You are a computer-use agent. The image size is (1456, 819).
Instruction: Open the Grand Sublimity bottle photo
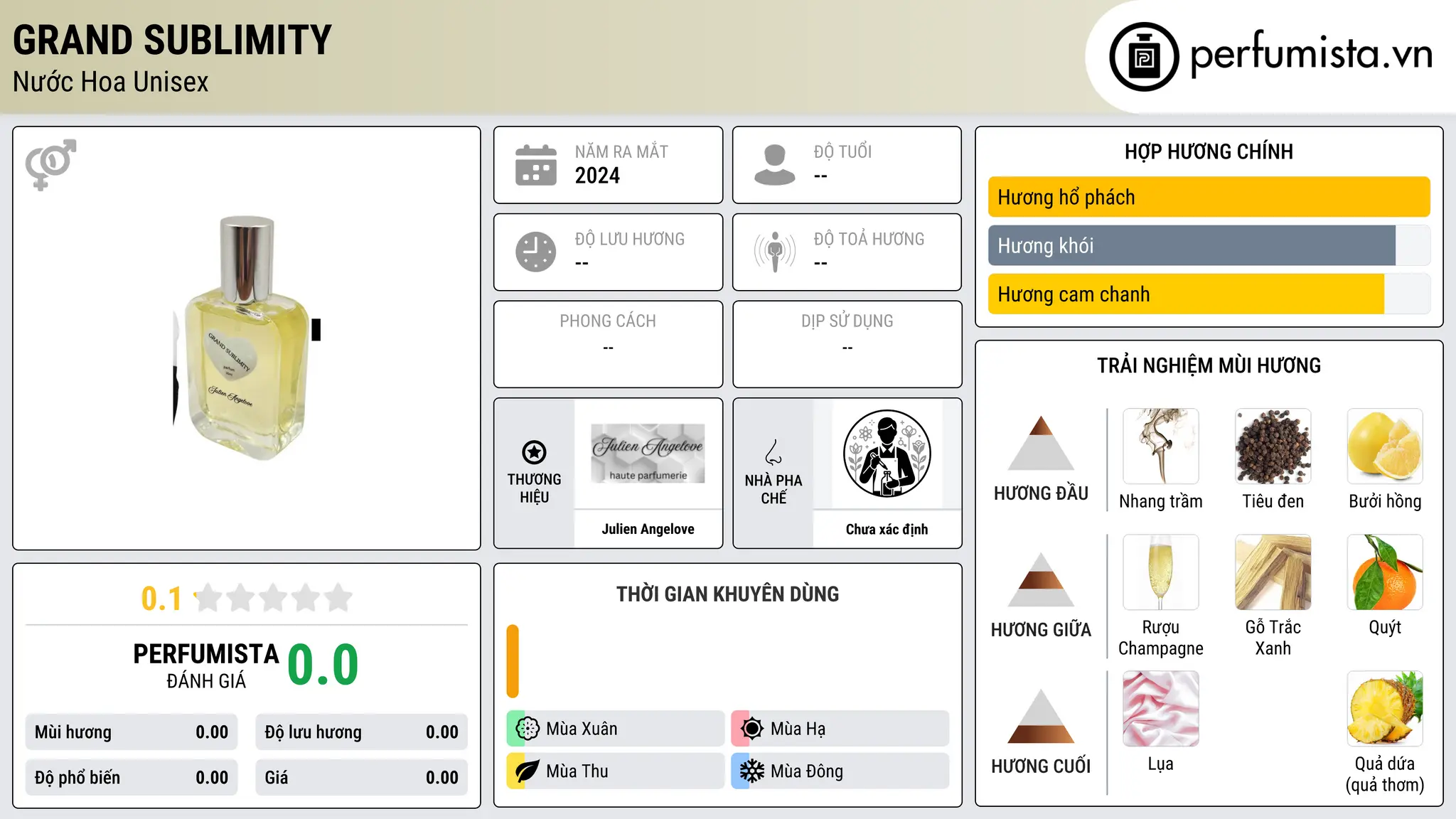coord(247,338)
